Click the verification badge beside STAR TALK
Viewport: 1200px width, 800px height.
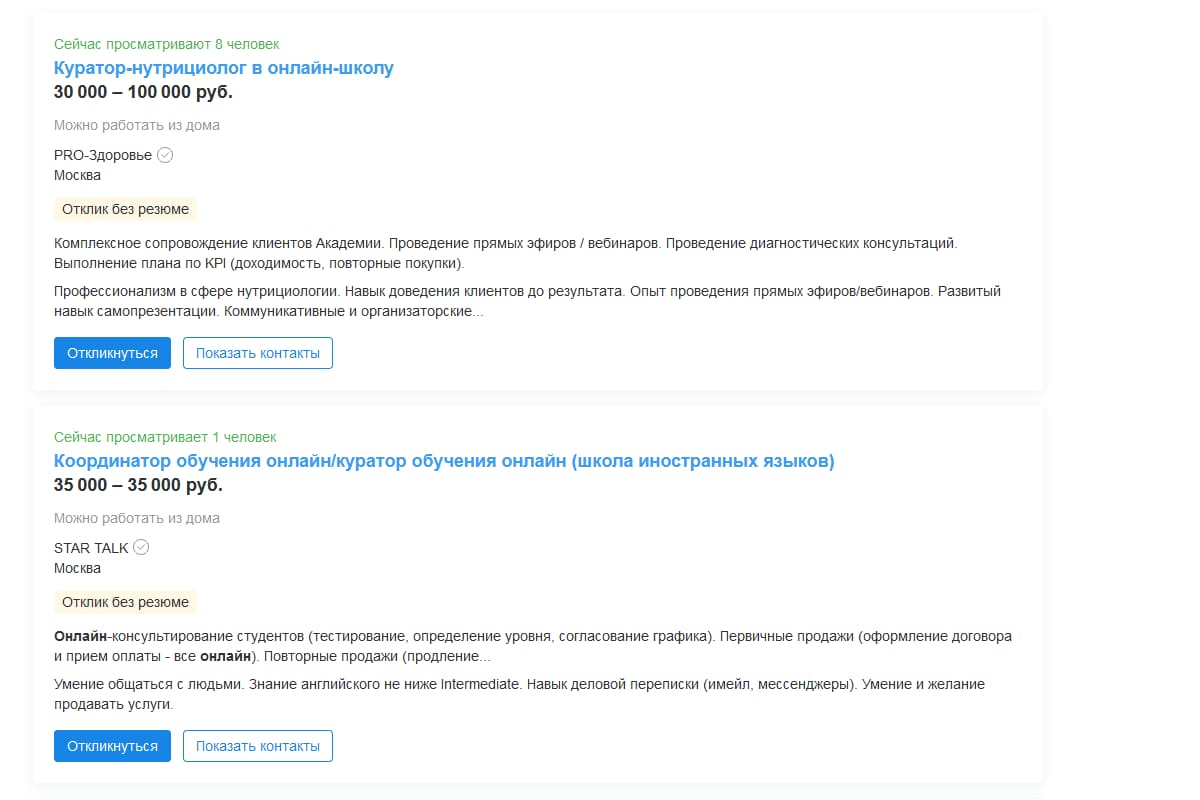[x=141, y=547]
